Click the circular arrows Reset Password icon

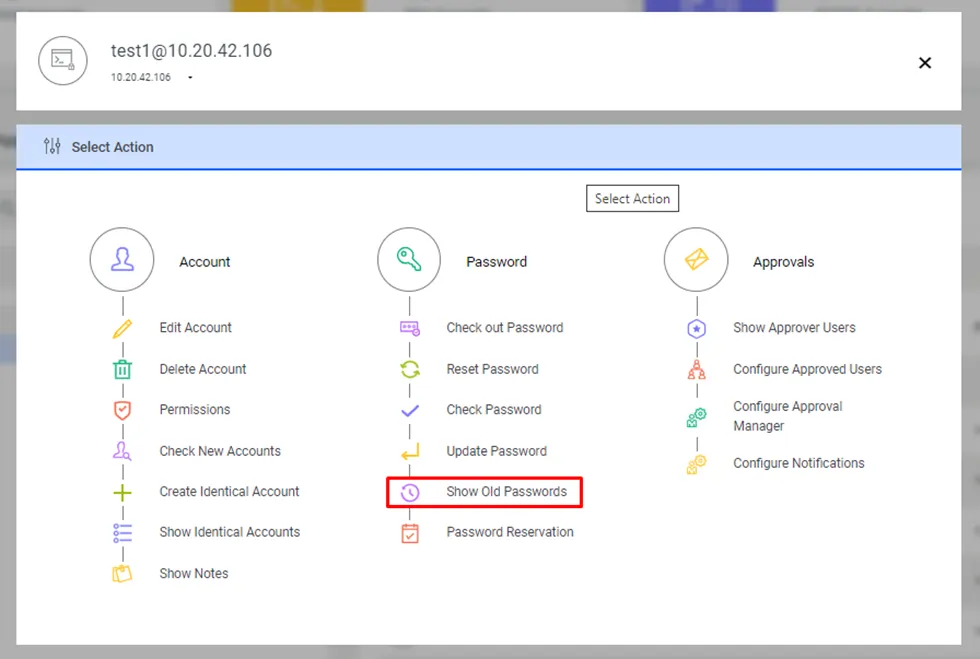click(410, 370)
